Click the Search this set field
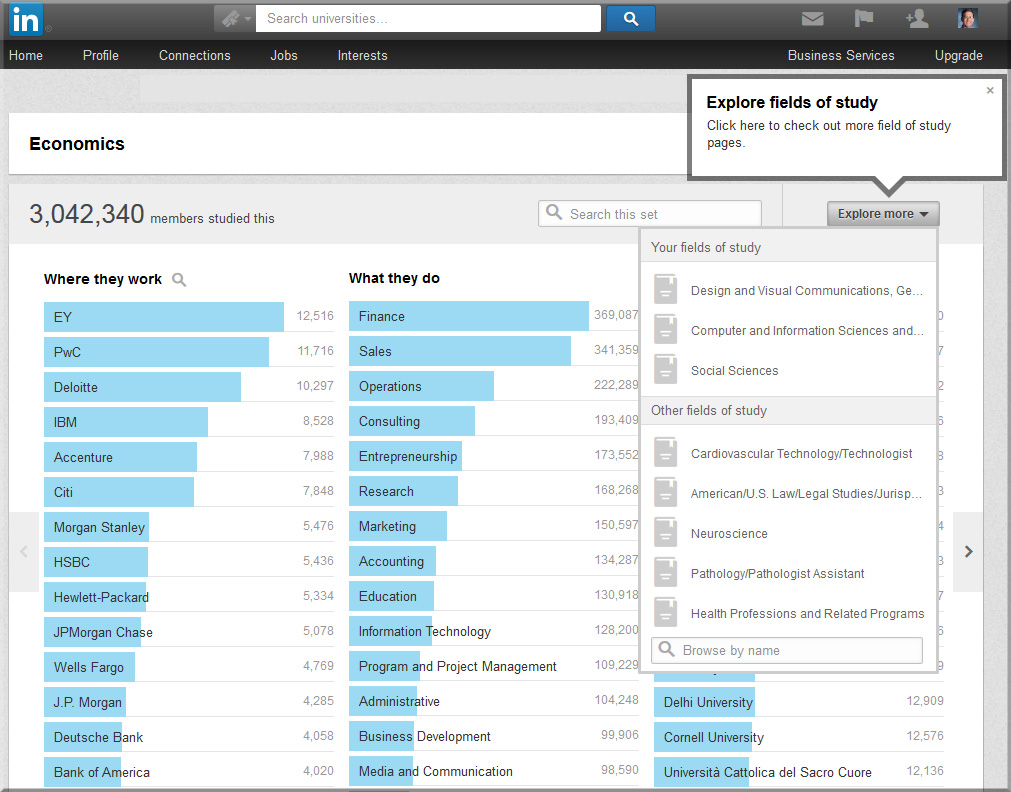This screenshot has width=1011, height=792. coord(650,213)
